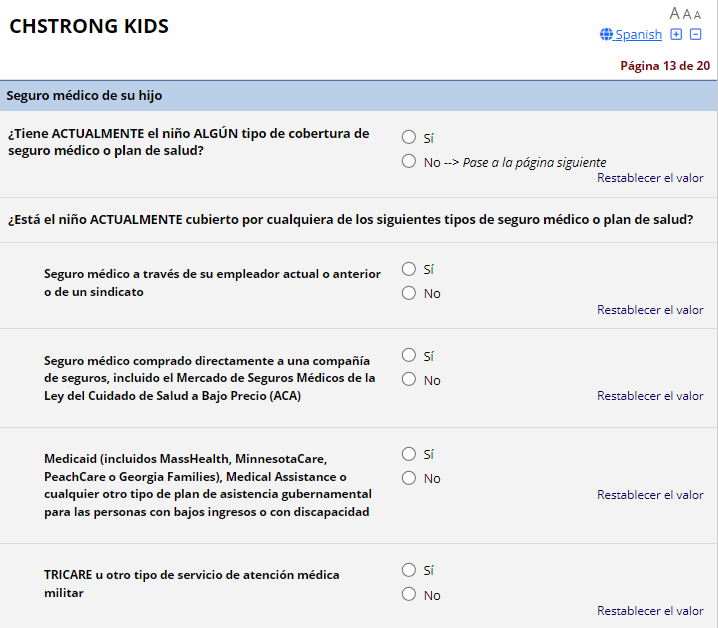The image size is (718, 628).
Task: Select No for seguro comprado directamente (ACA)
Action: [x=409, y=379]
